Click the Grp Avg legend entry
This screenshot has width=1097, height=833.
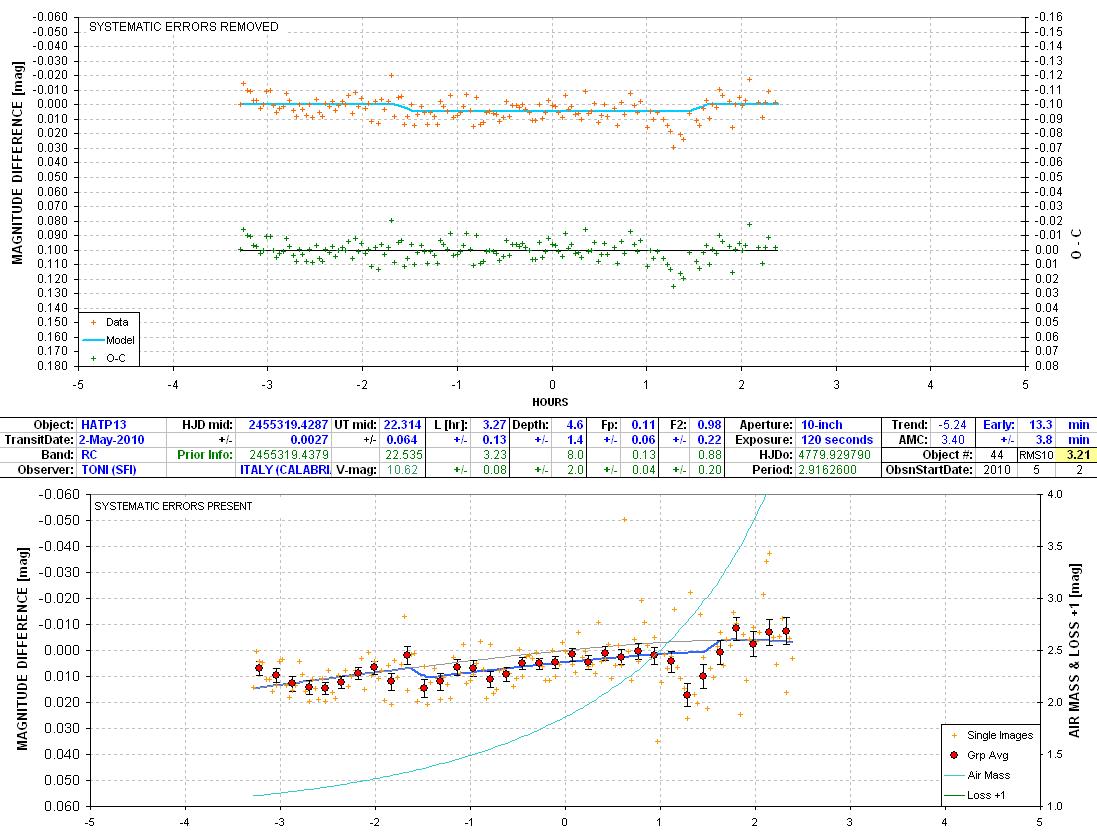(979, 755)
